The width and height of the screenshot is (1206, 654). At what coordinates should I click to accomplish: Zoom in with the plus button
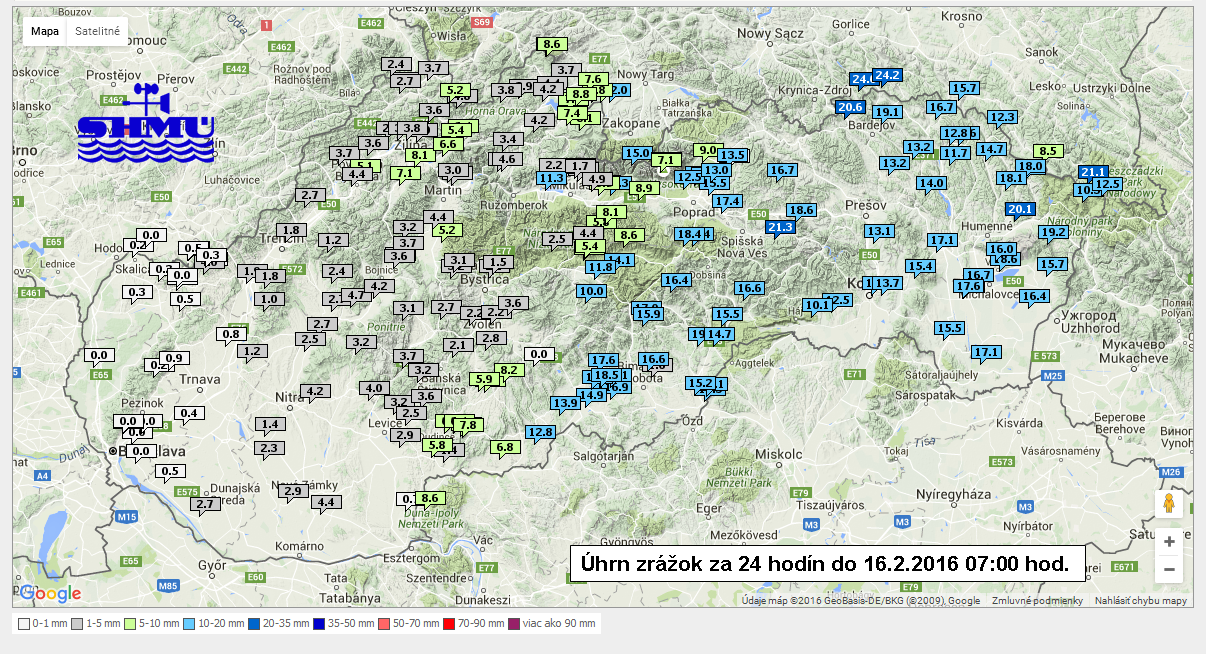point(1168,542)
